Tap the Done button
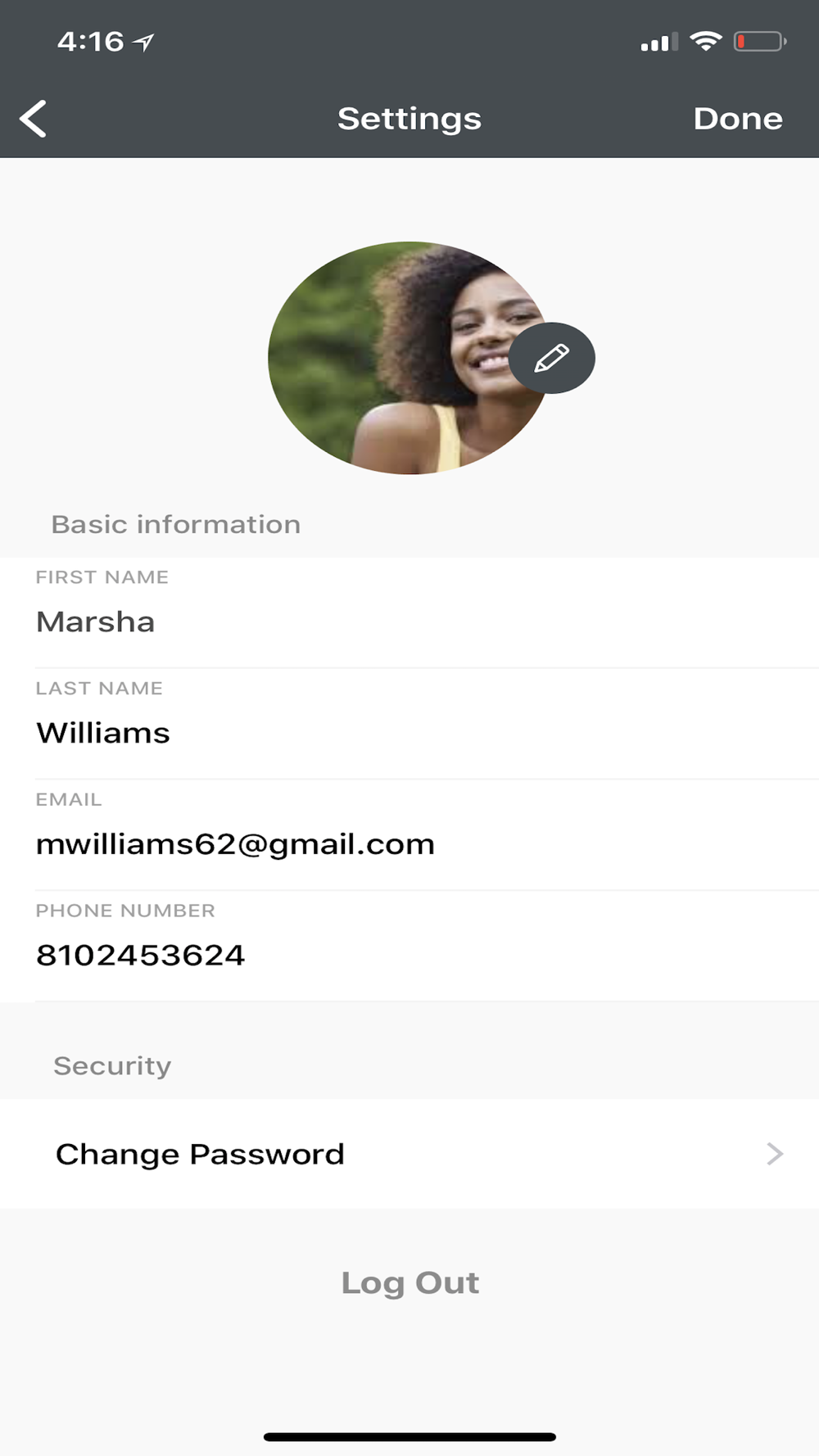The height and width of the screenshot is (1456, 819). pyautogui.click(x=738, y=119)
